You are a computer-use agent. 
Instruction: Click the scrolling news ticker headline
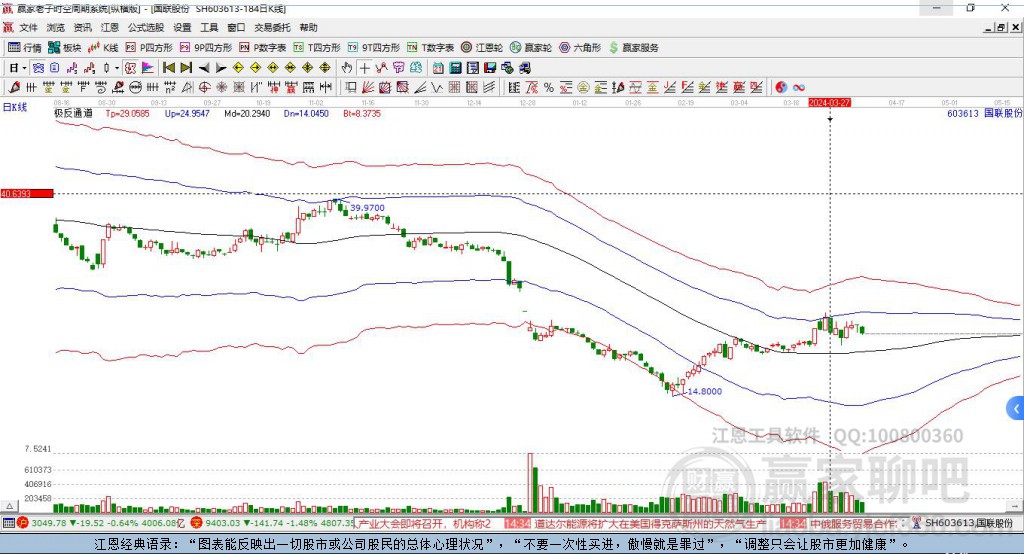pyautogui.click(x=630, y=523)
